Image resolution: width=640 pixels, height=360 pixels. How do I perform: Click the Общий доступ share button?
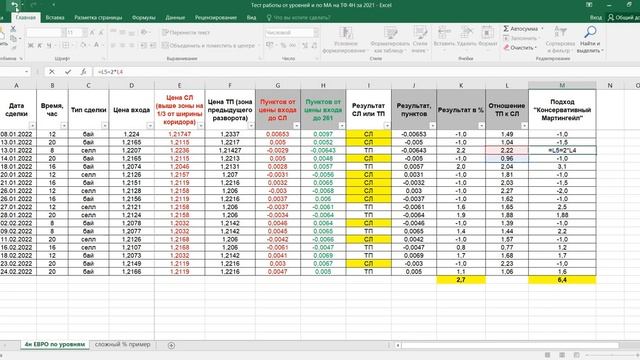623,18
